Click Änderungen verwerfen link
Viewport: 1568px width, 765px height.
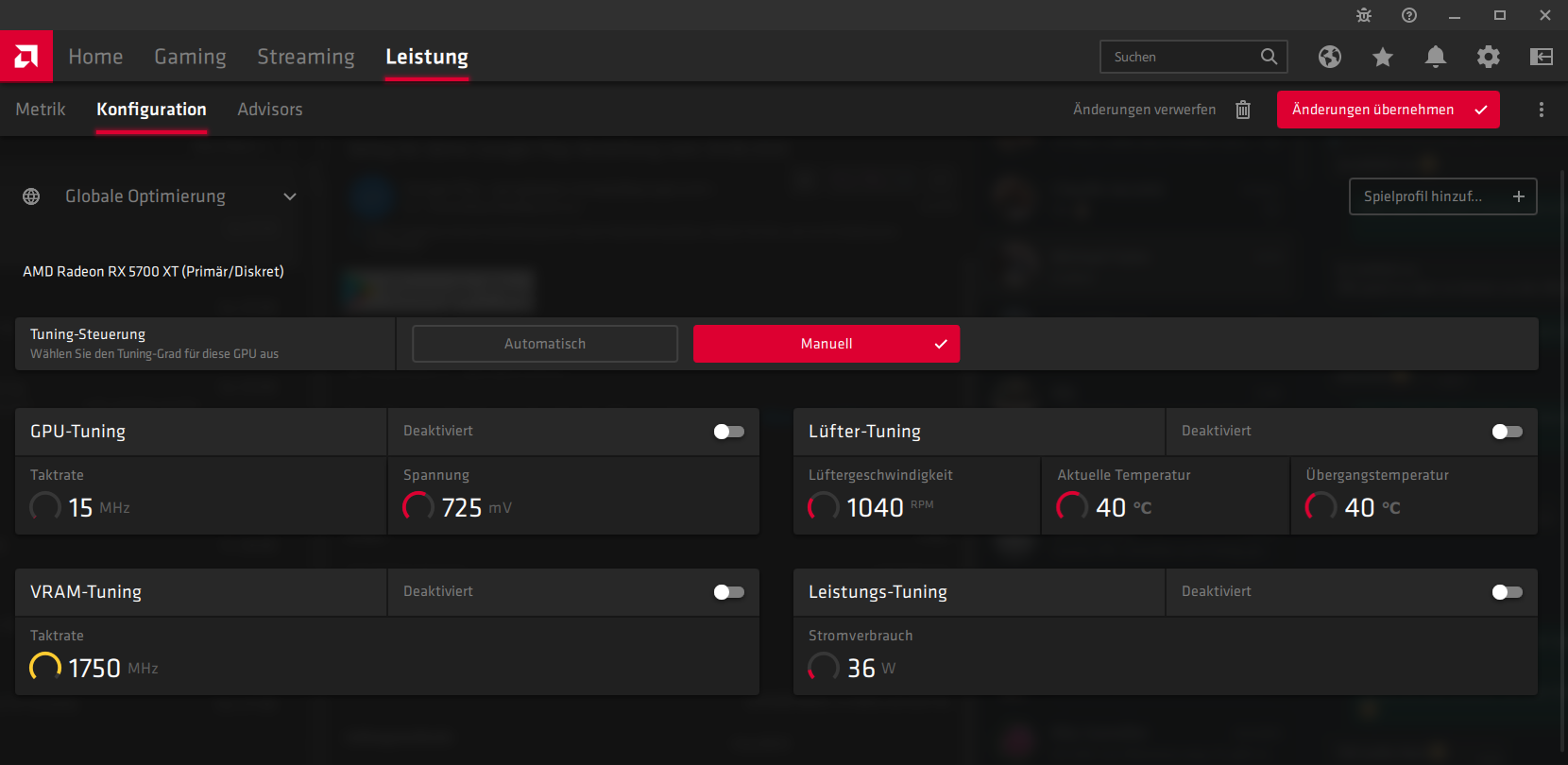coord(1145,110)
